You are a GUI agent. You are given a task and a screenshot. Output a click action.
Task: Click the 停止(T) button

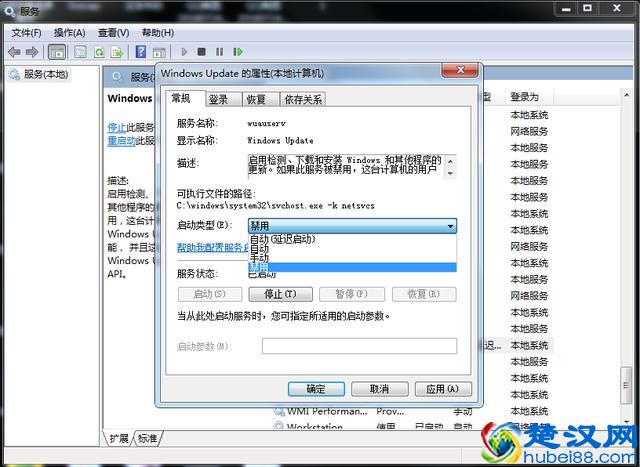[x=280, y=294]
